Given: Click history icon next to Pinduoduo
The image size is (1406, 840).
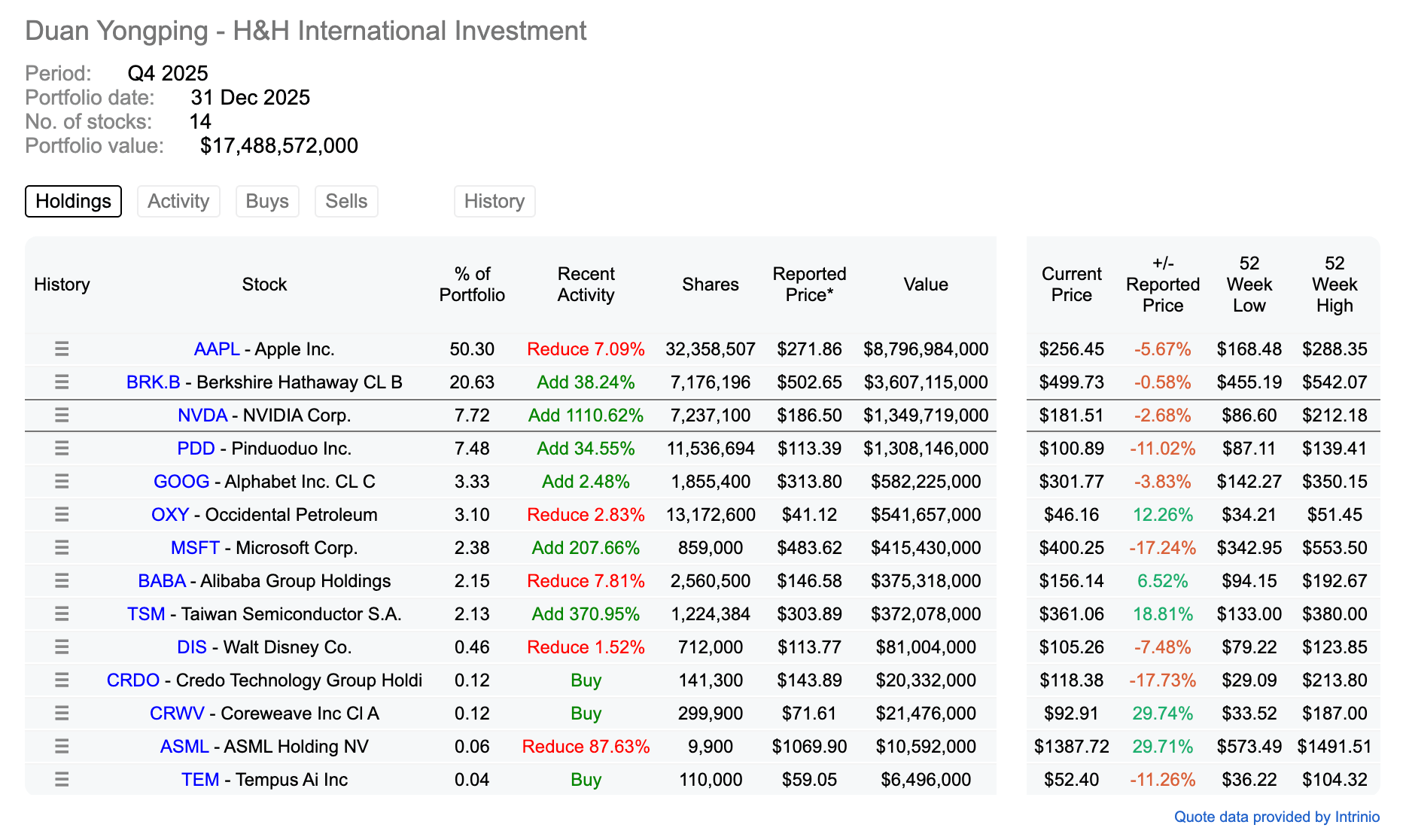Looking at the screenshot, I should tap(62, 449).
